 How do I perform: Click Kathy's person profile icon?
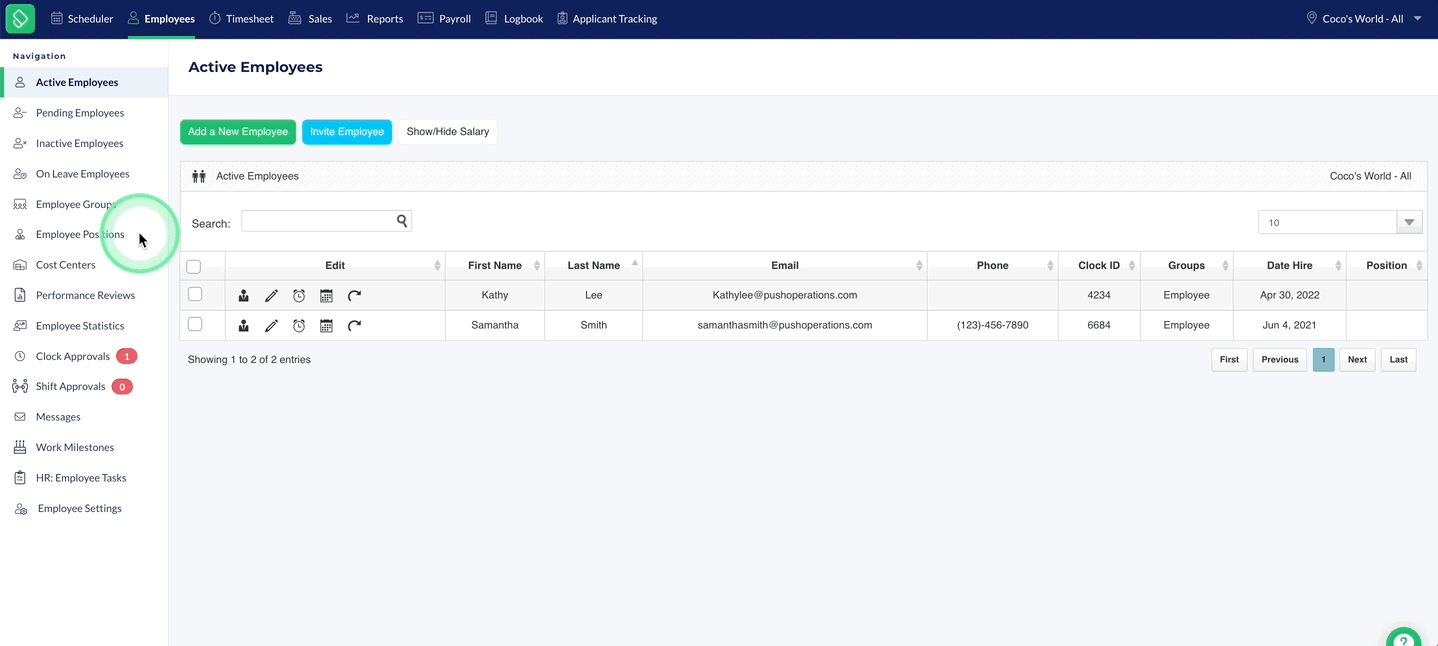pos(243,296)
